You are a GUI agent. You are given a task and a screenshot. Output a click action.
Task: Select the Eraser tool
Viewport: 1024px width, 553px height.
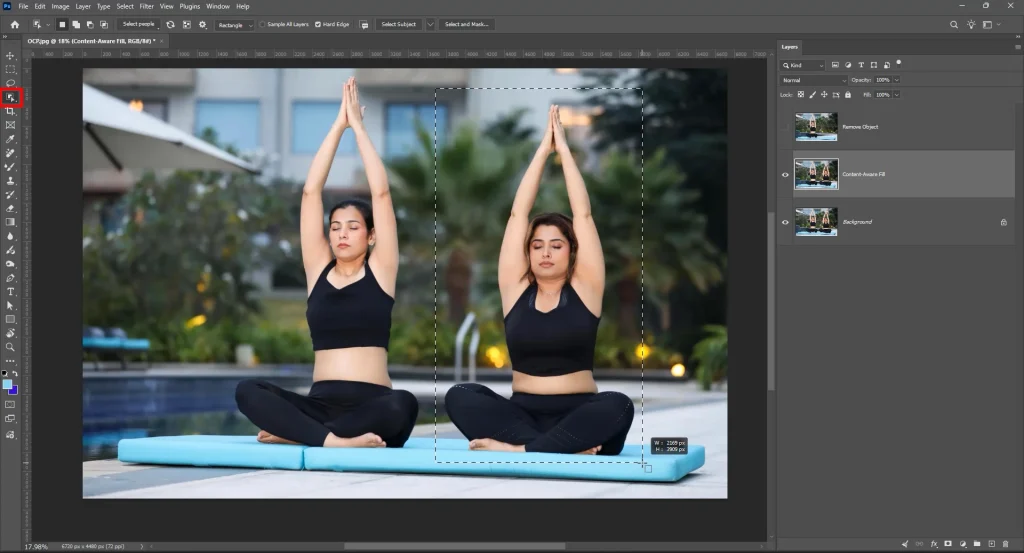(10, 209)
